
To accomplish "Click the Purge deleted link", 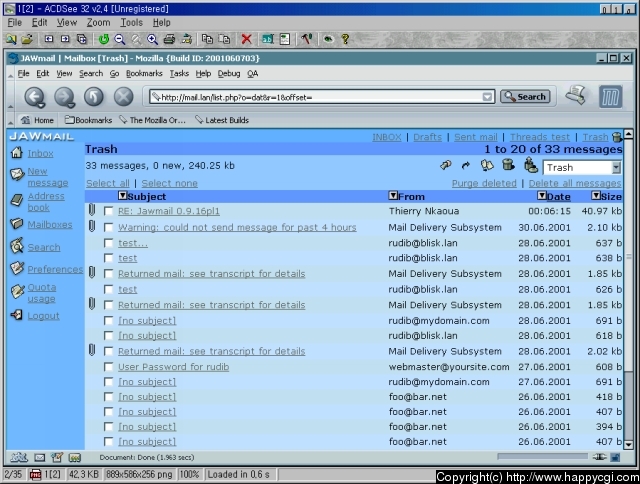I will 484,183.
